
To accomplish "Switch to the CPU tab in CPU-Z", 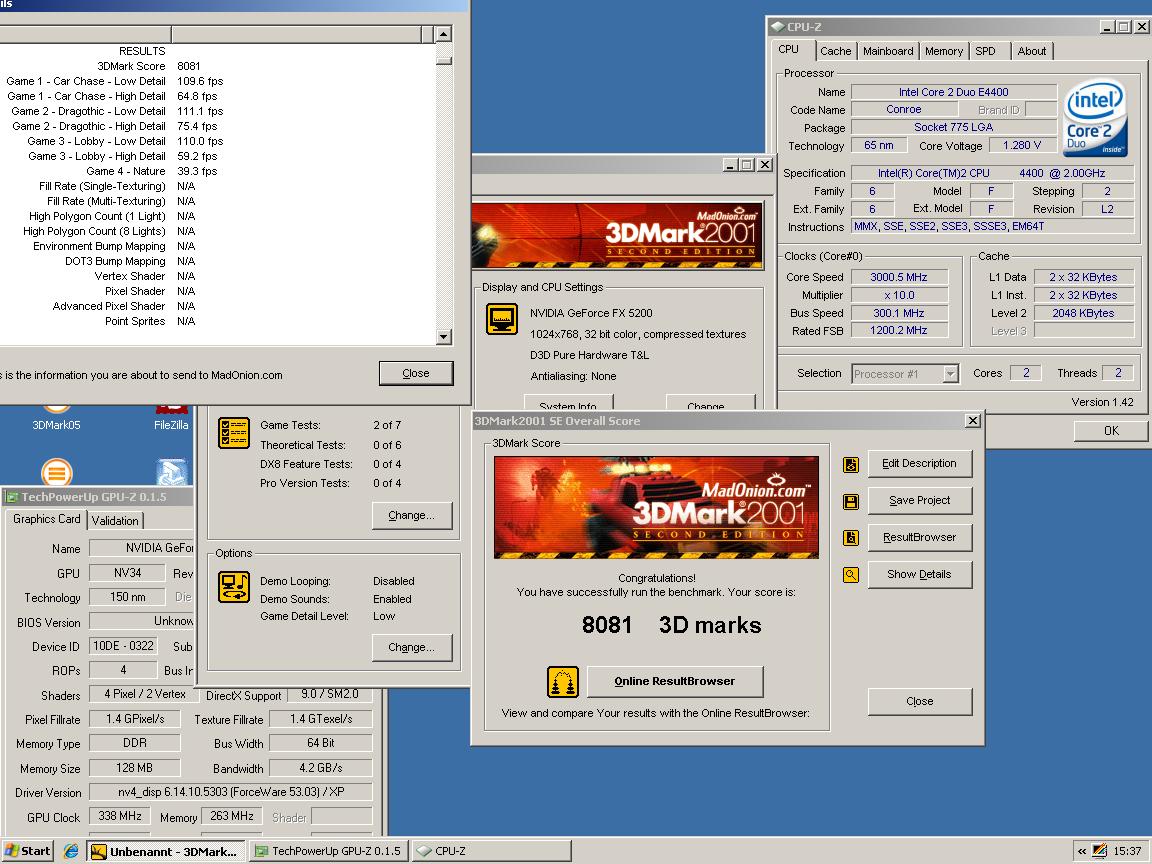I will click(789, 50).
